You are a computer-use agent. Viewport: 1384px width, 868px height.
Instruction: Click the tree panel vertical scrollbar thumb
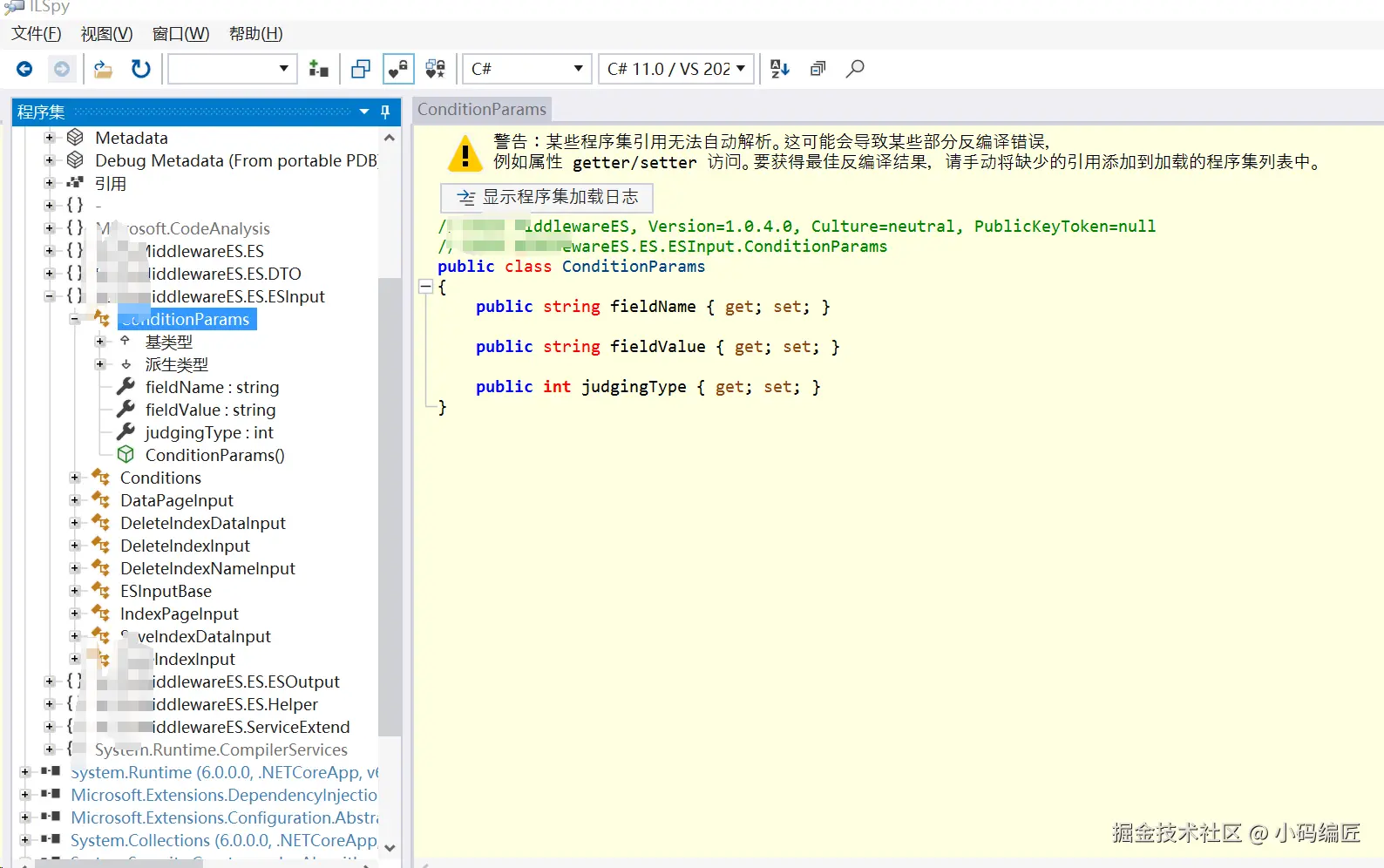pos(390,505)
